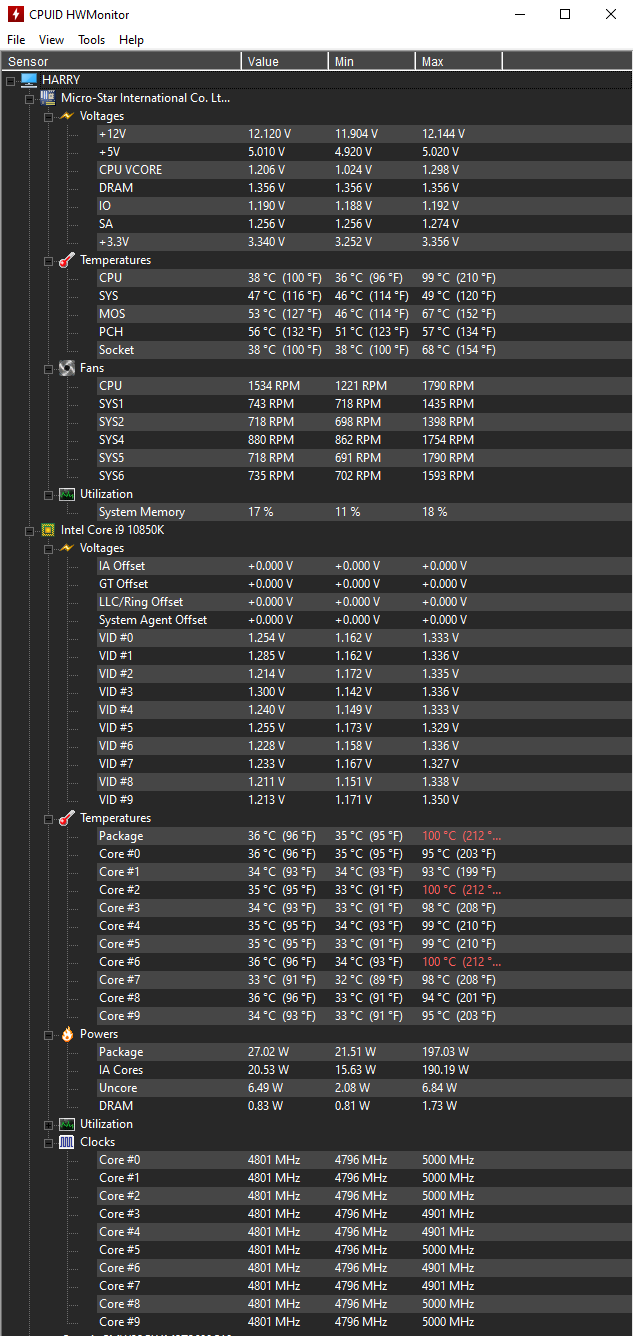Select the SYS4 fan row
Screen dimensions: 633x1336
coord(364,440)
